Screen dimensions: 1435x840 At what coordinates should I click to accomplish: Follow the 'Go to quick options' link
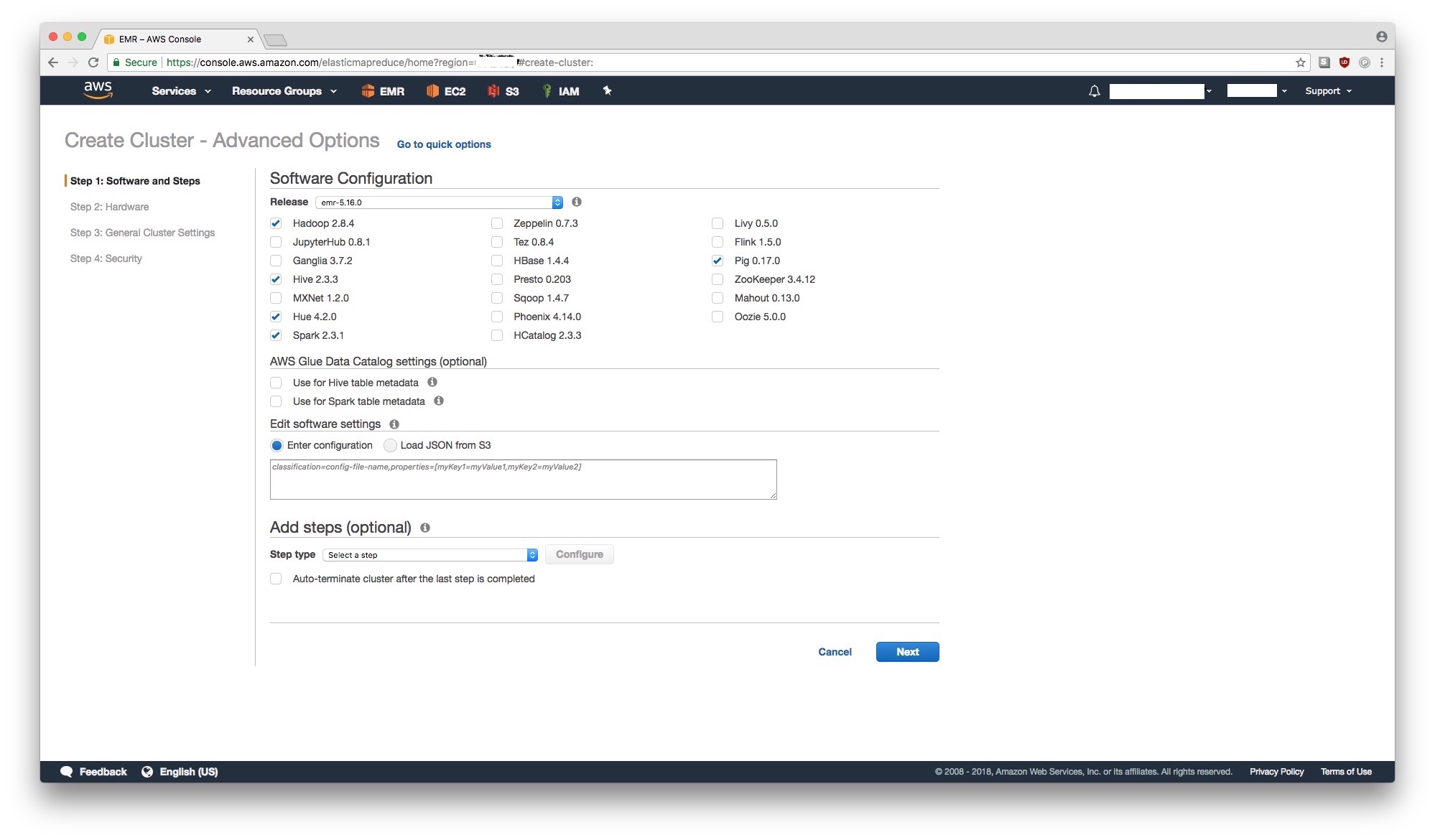(x=443, y=144)
